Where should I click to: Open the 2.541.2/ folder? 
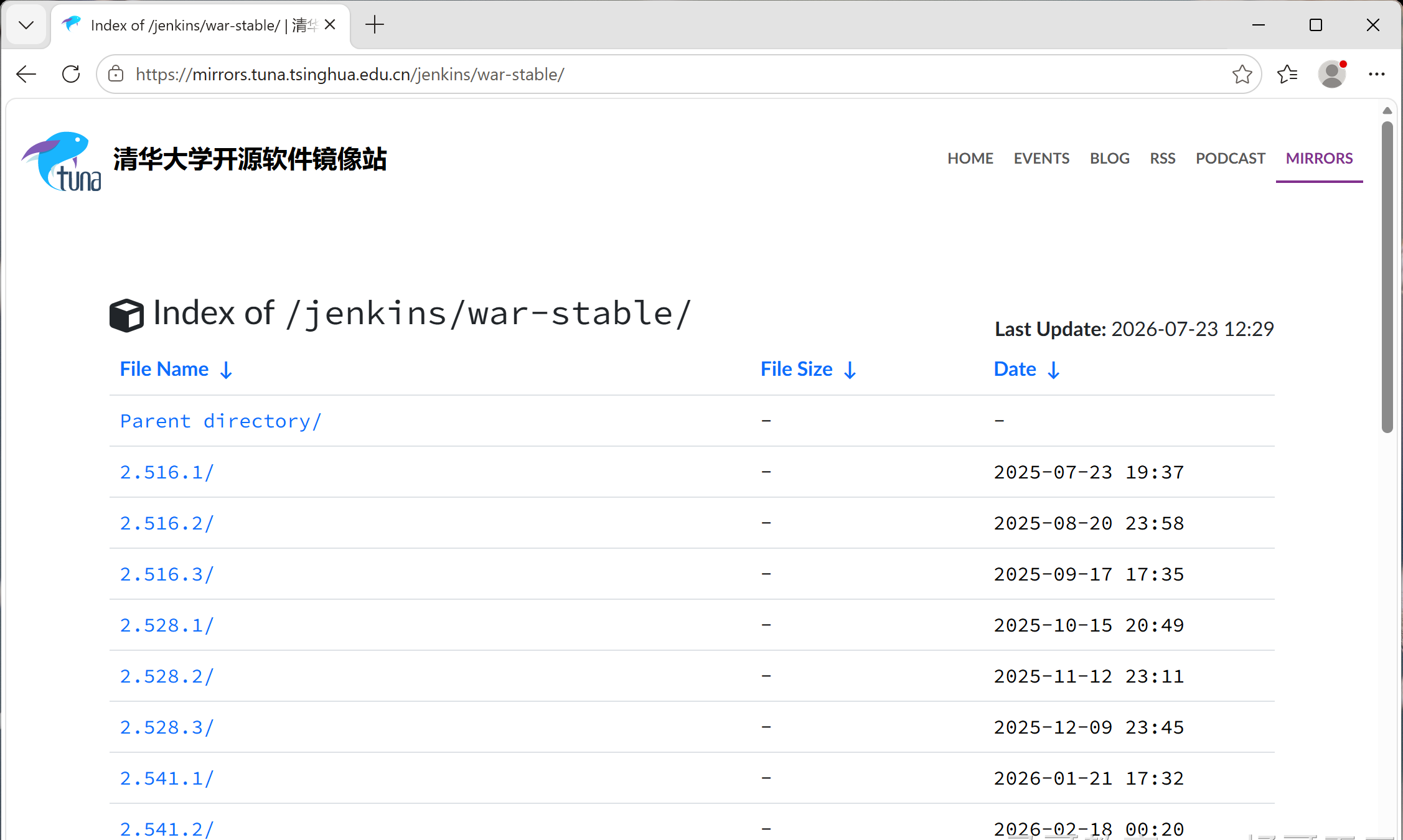point(167,829)
